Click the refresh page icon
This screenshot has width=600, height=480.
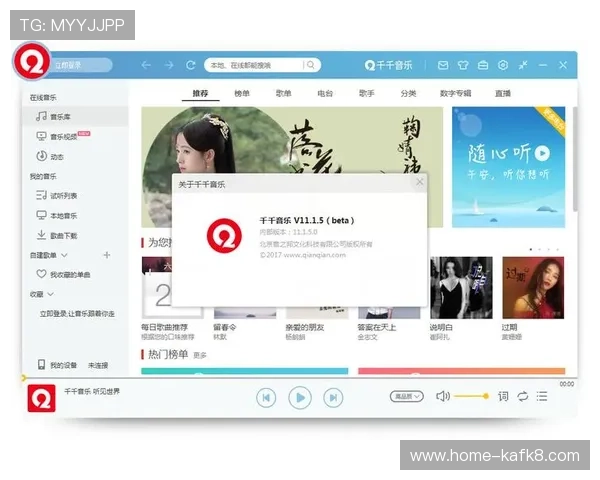(x=191, y=65)
